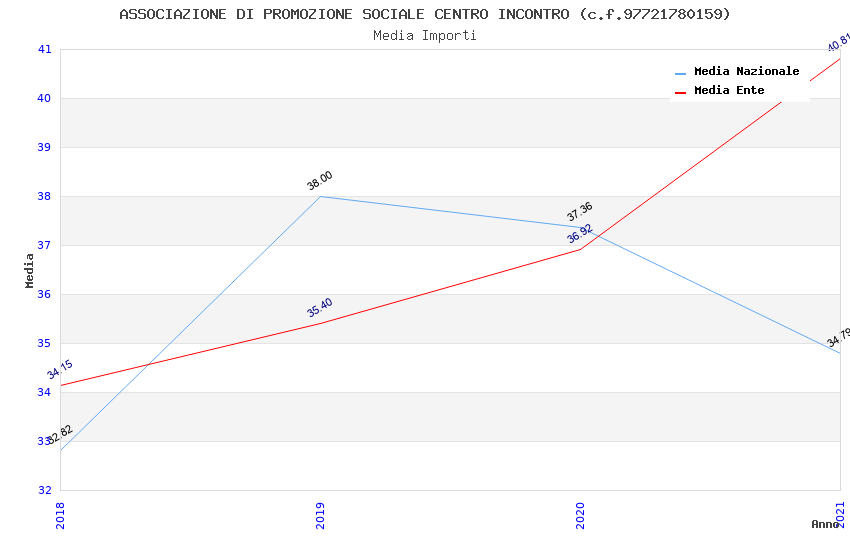Click the 2018 year label on x-axis

click(60, 515)
